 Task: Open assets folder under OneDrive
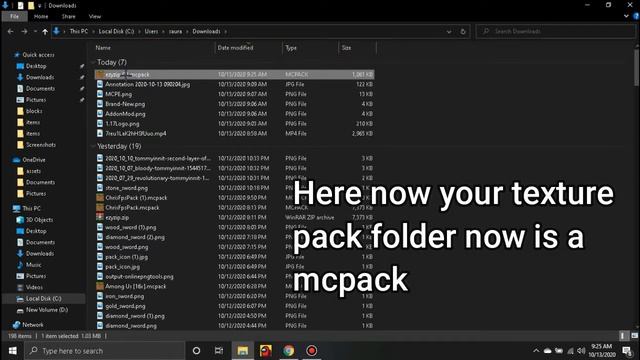33,171
